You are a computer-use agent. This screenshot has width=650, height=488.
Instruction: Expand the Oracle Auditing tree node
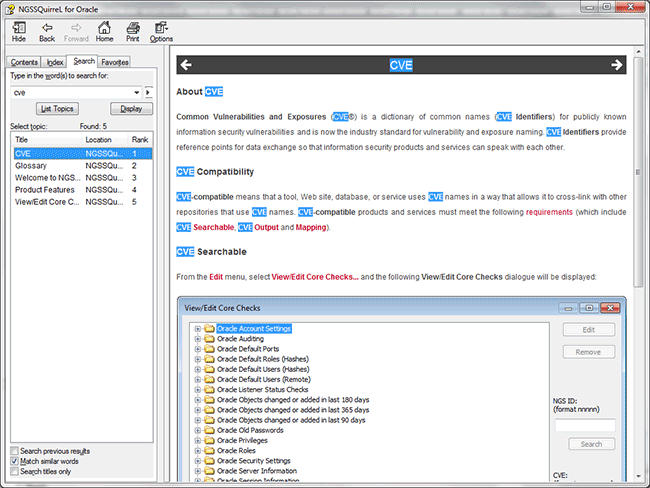point(198,339)
